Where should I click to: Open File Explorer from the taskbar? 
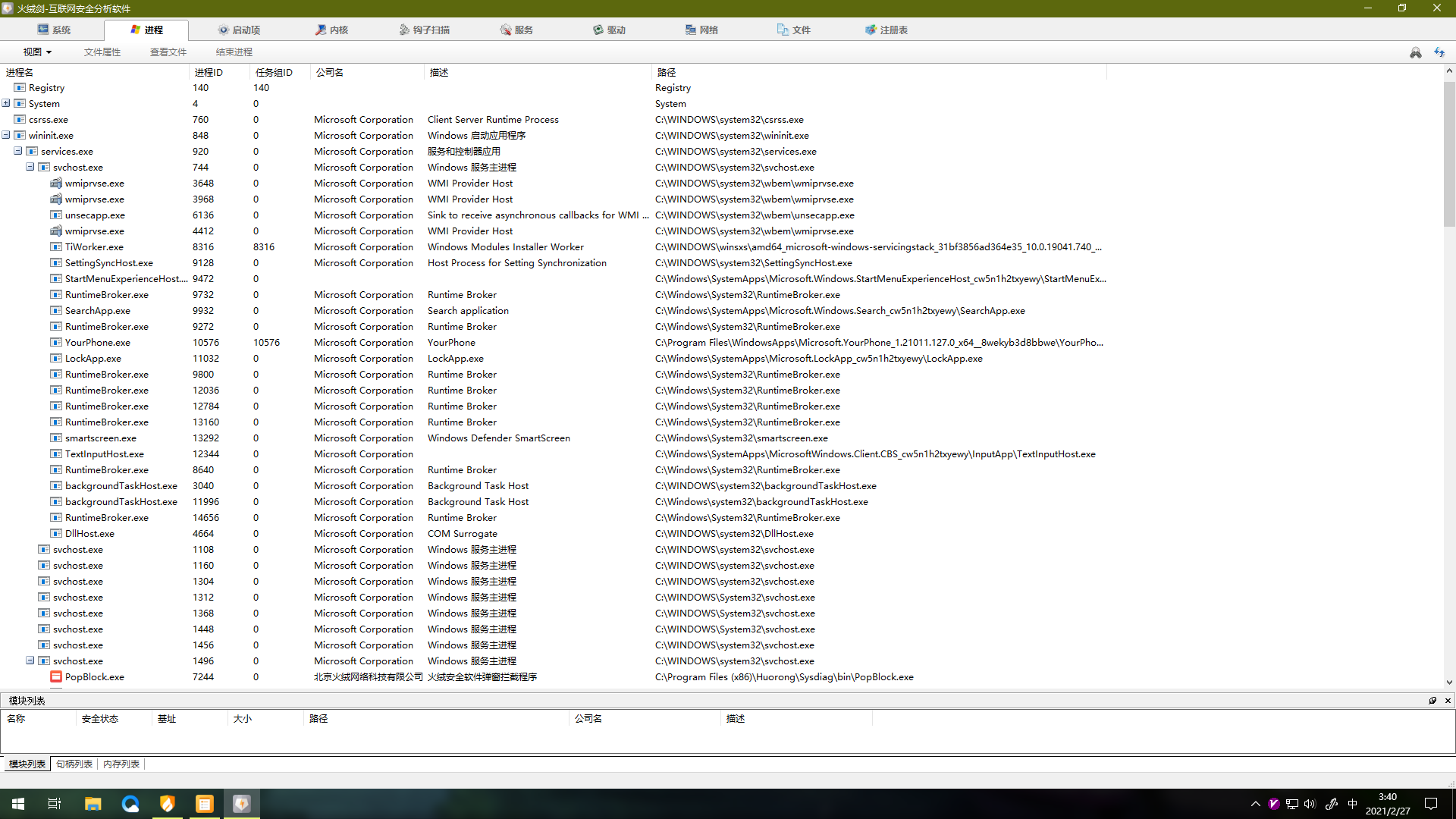click(x=93, y=804)
